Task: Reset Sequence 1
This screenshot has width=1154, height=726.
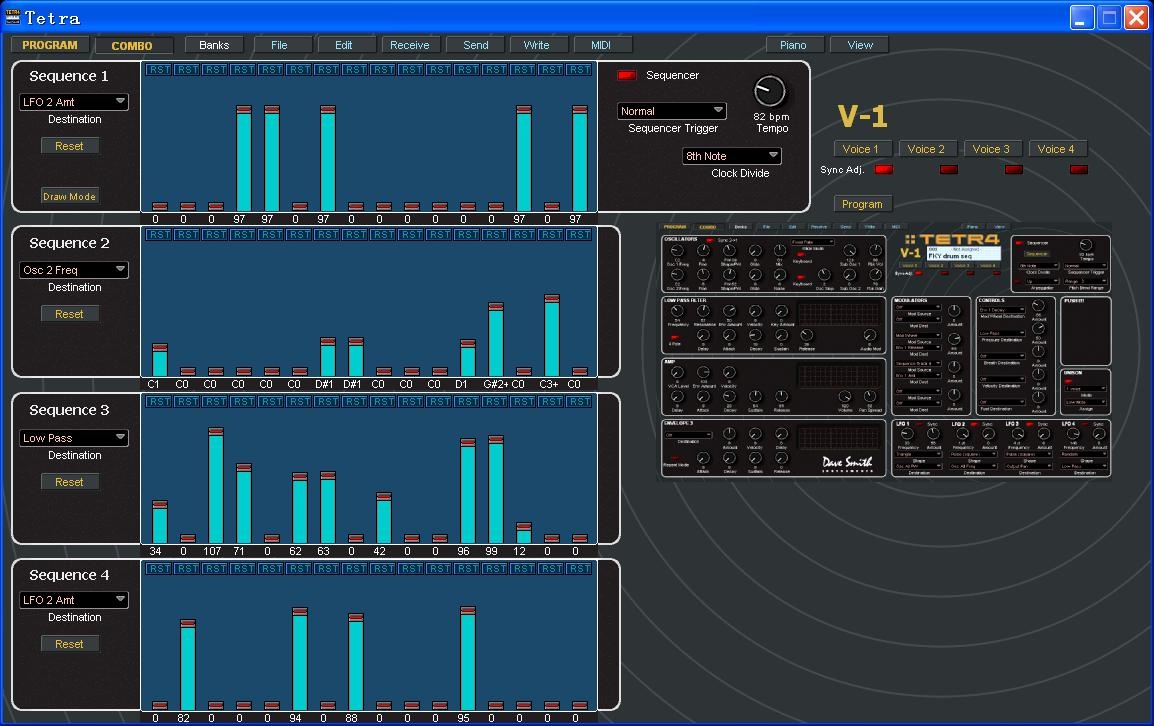Action: [70, 146]
